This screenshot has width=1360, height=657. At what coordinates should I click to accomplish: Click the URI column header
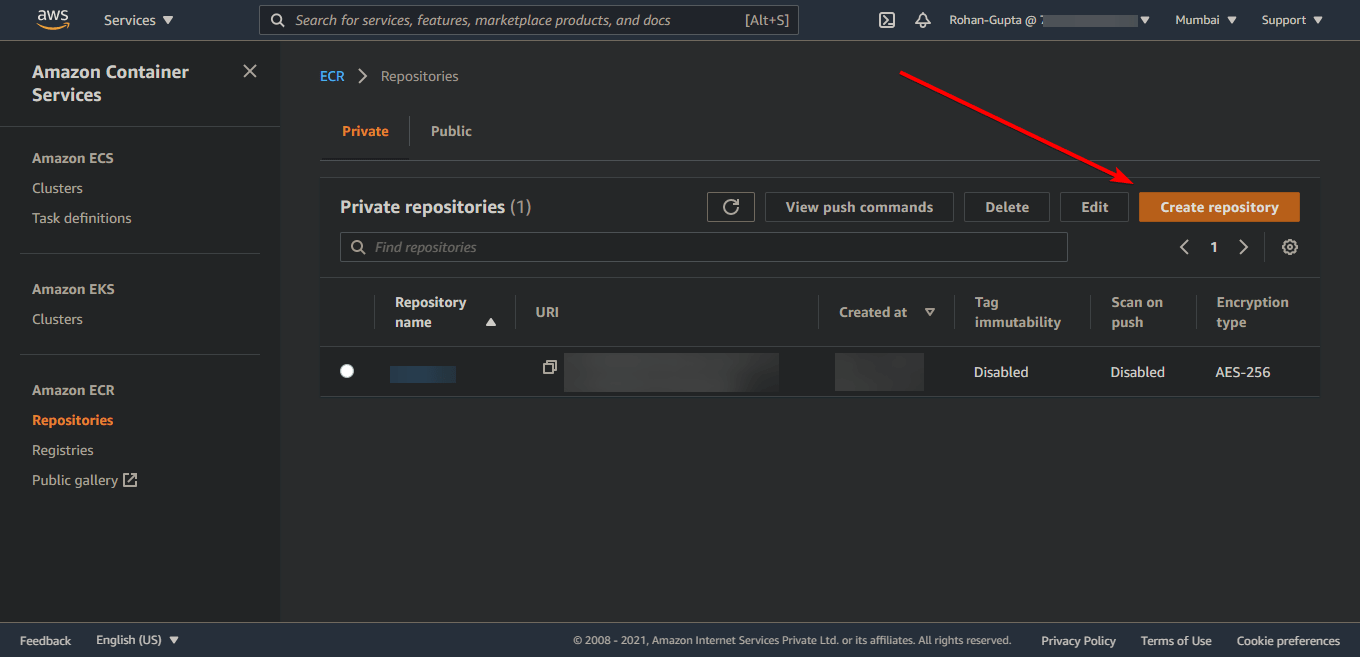[547, 312]
